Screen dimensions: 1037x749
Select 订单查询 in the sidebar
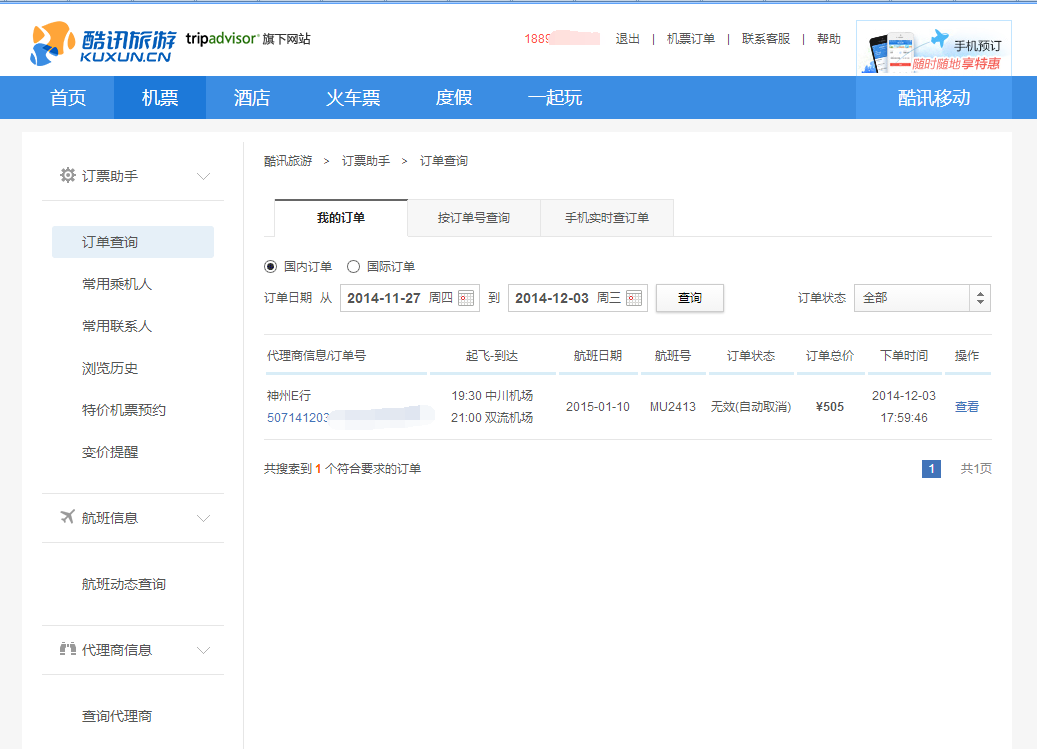[133, 242]
